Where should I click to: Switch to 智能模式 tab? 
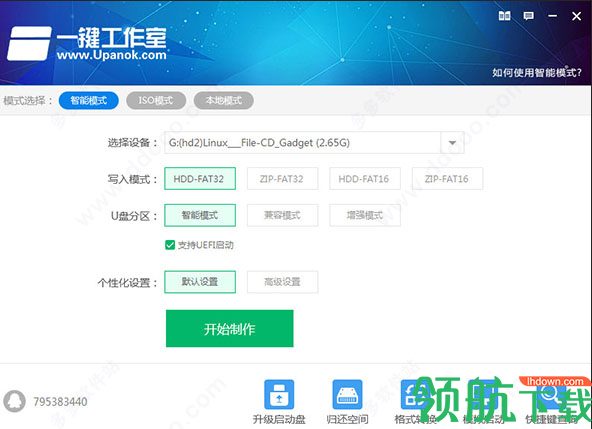click(89, 100)
